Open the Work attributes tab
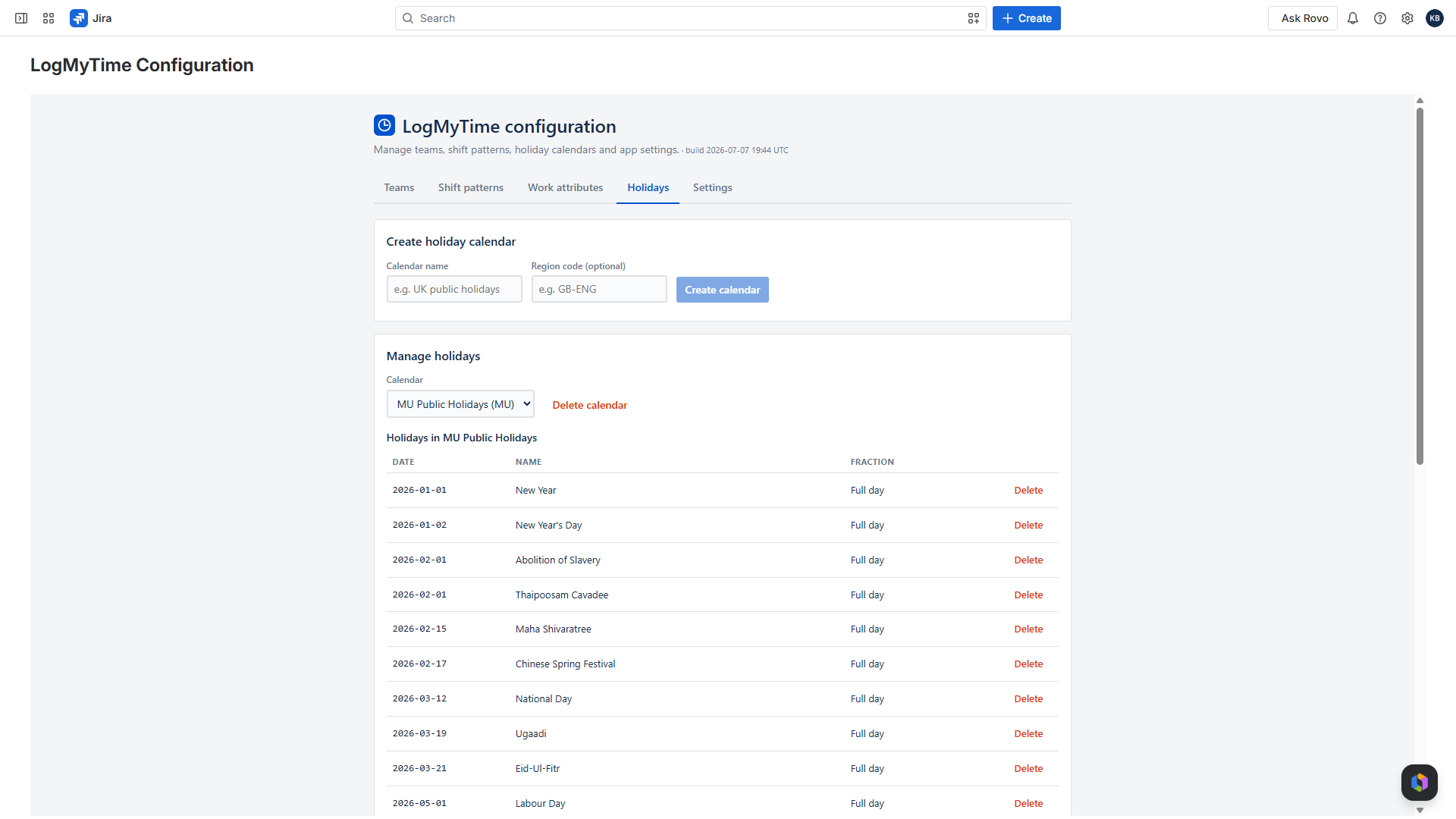This screenshot has height=819, width=1456. click(566, 187)
